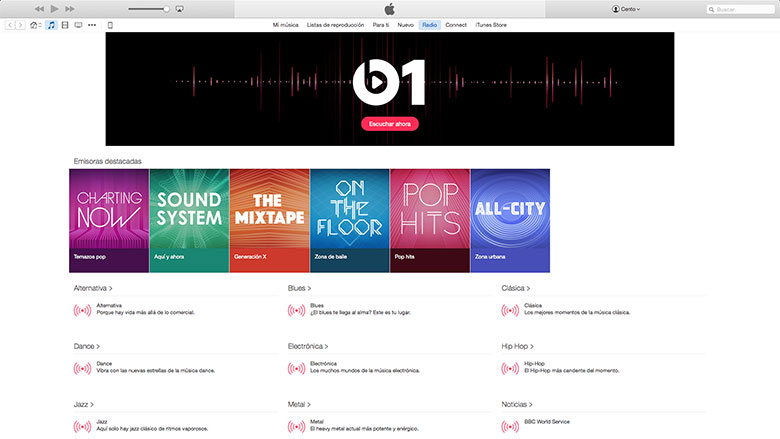The height and width of the screenshot is (439, 780).
Task: Play the Hip-Hop radio station icon
Action: pos(510,369)
